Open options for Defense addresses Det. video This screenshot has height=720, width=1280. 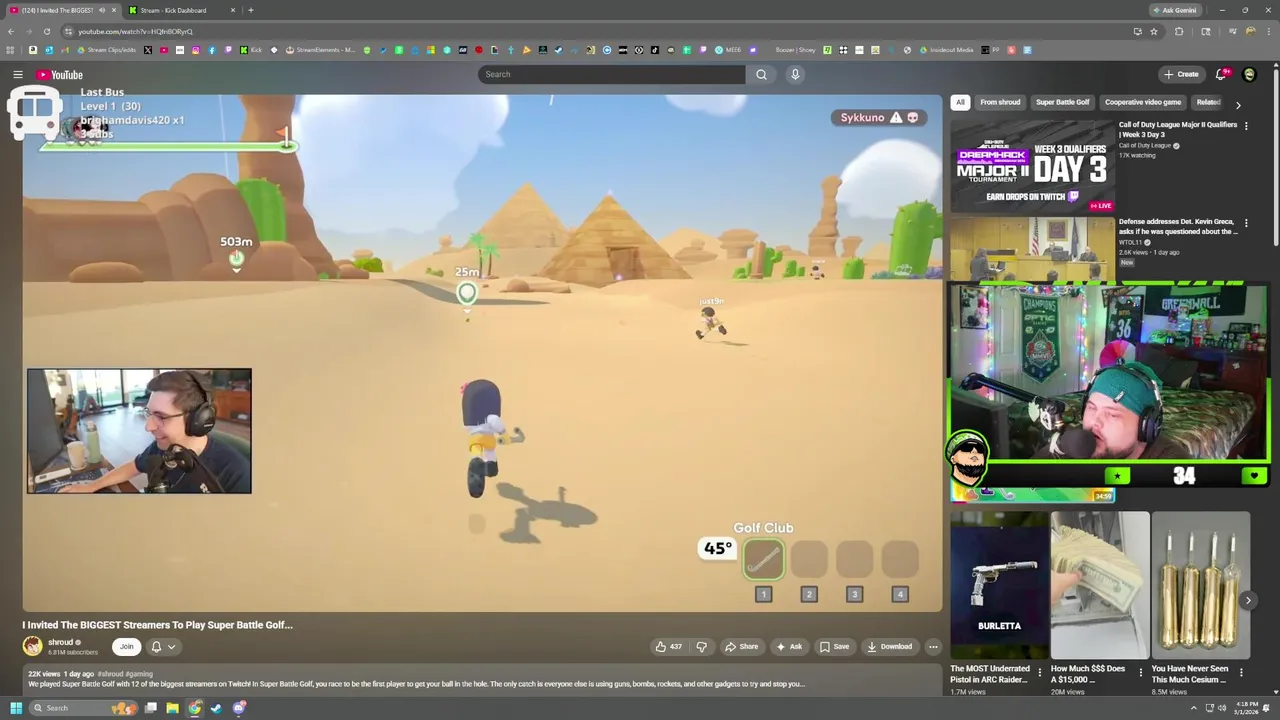1246,222
